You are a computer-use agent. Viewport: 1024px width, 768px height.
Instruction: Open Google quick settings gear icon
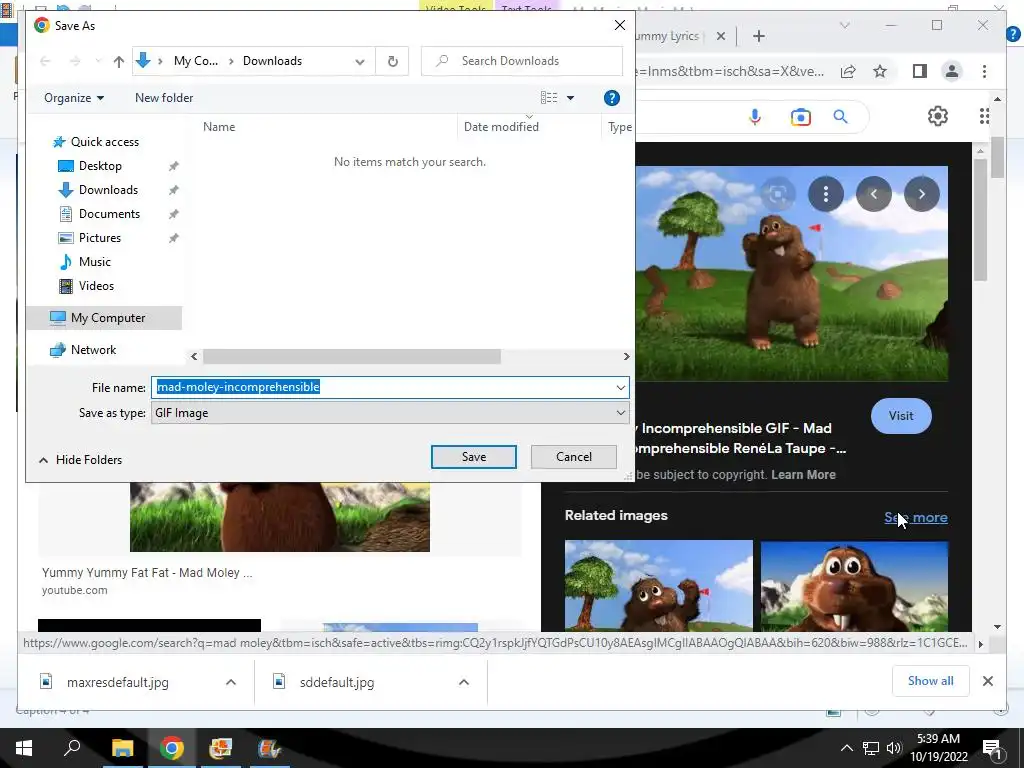click(x=938, y=116)
